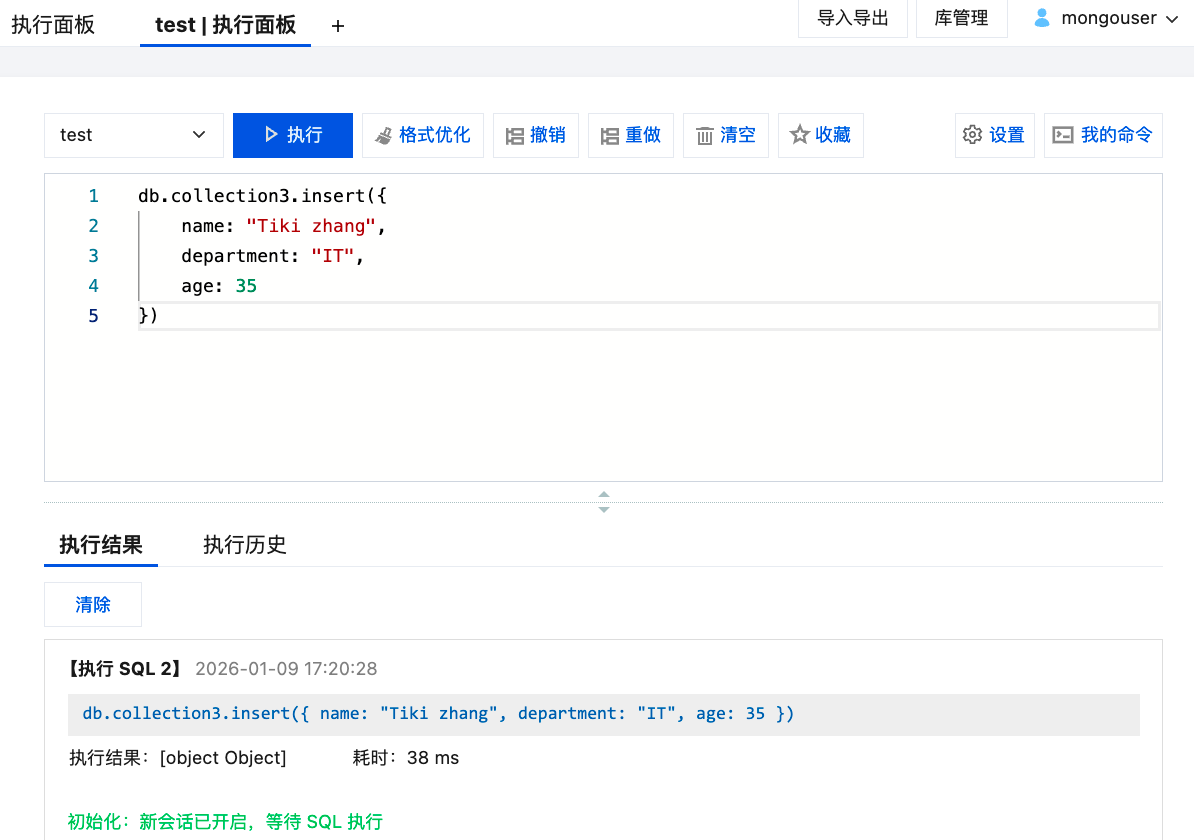Image resolution: width=1194 pixels, height=840 pixels.
Task: Select the 执行结果 tab
Action: pos(101,545)
